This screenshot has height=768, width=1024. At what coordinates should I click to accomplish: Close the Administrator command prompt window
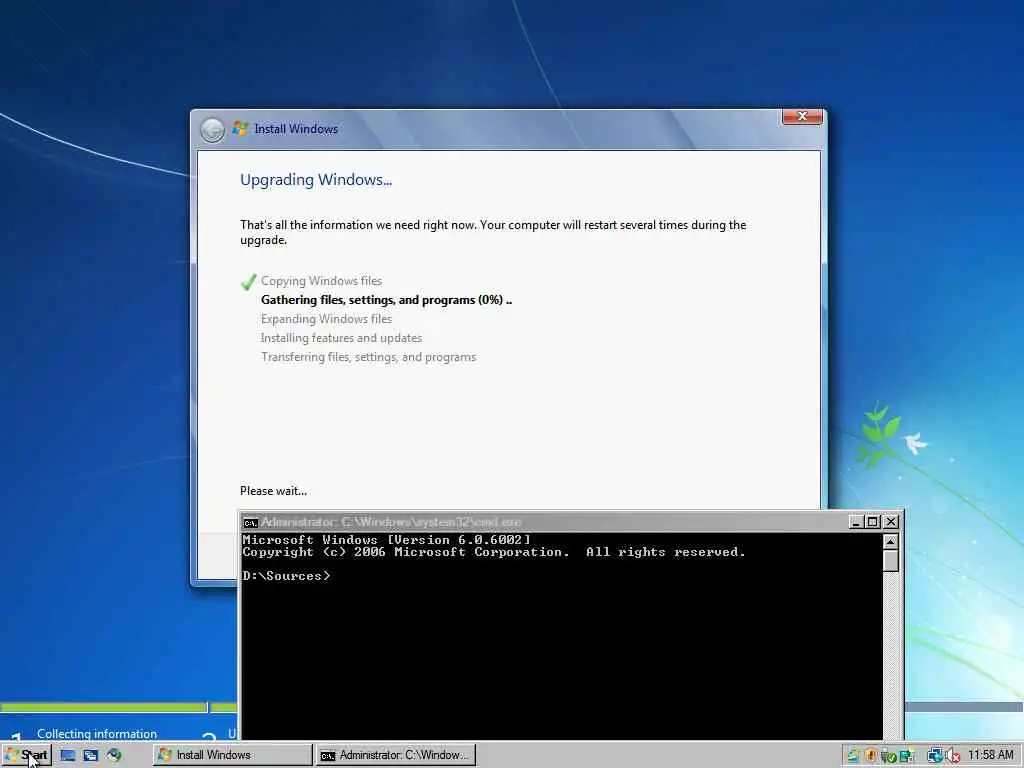click(891, 522)
